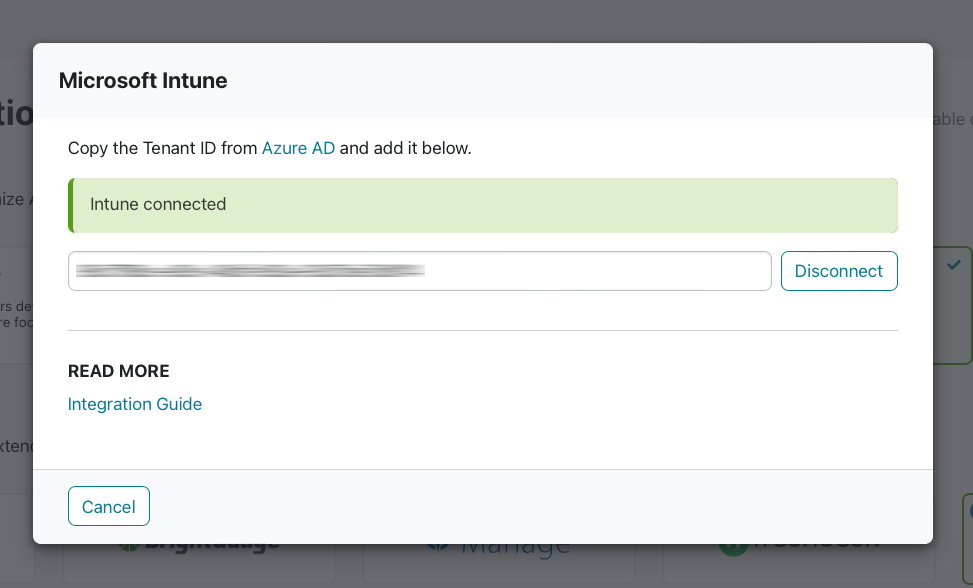
Task: Click the green accent bar of banner
Action: 71,205
